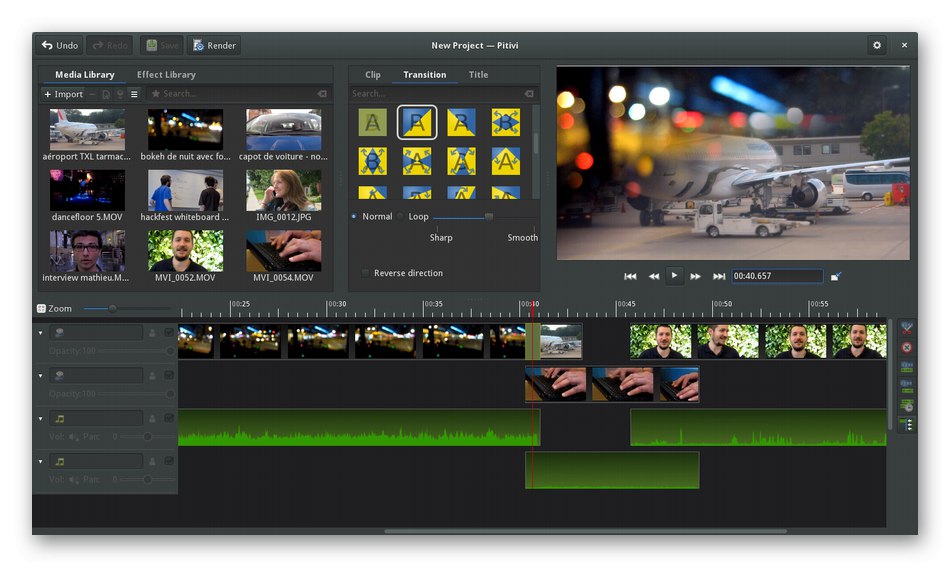Click the split clip scissors icon
The width and height of the screenshot is (950, 567).
[906, 328]
